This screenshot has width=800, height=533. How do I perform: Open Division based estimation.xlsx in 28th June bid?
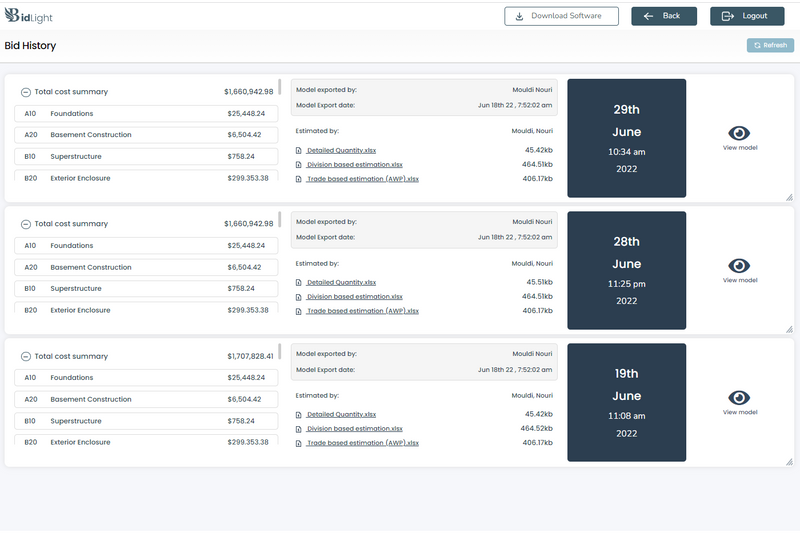tap(355, 297)
